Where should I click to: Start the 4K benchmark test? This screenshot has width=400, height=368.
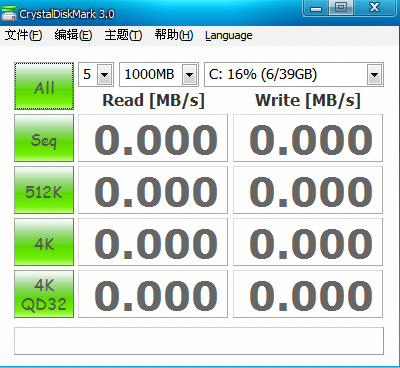44,242
